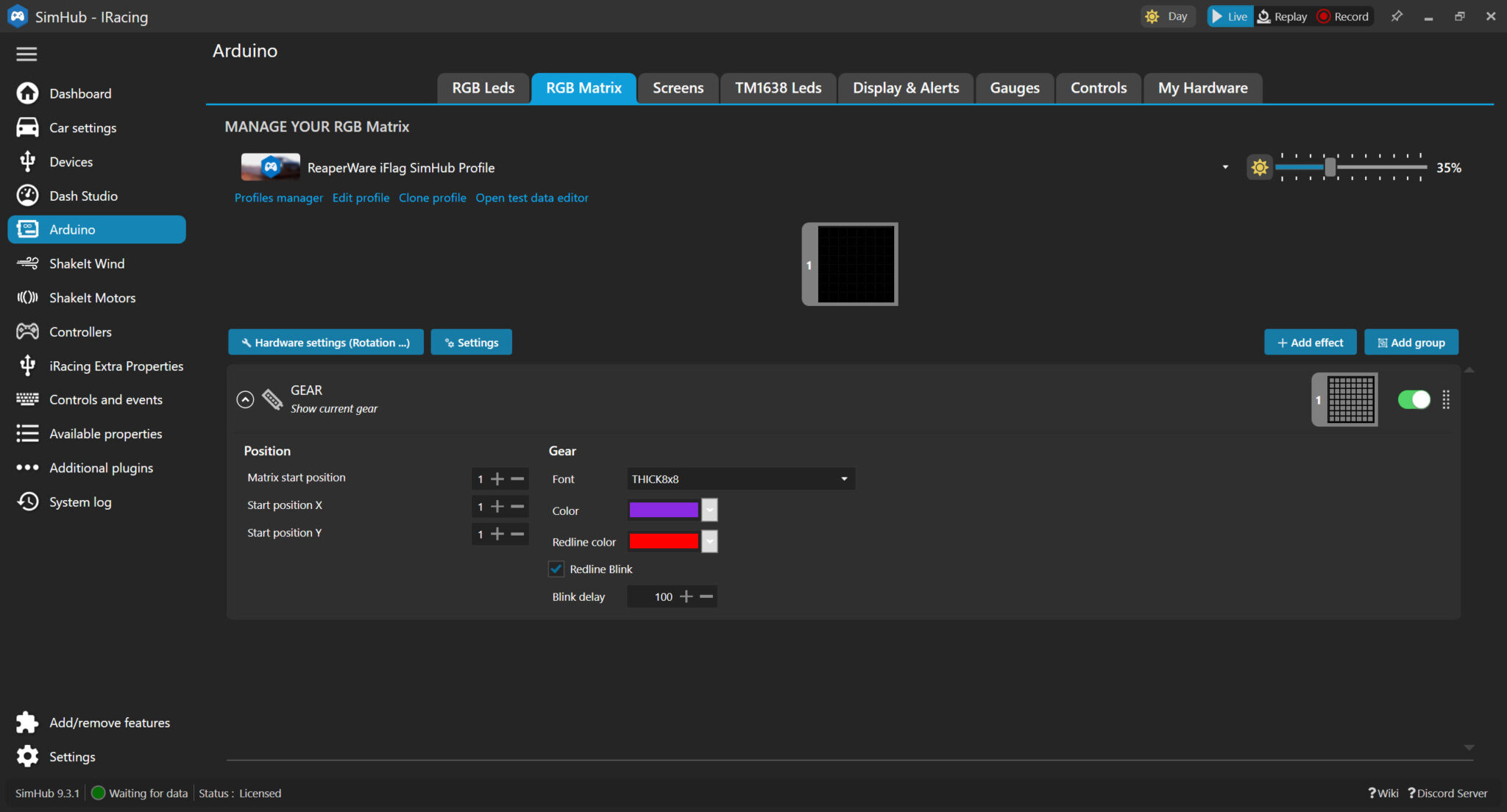1507x812 pixels.
Task: Switch to the TM1638 Leds tab
Action: (778, 88)
